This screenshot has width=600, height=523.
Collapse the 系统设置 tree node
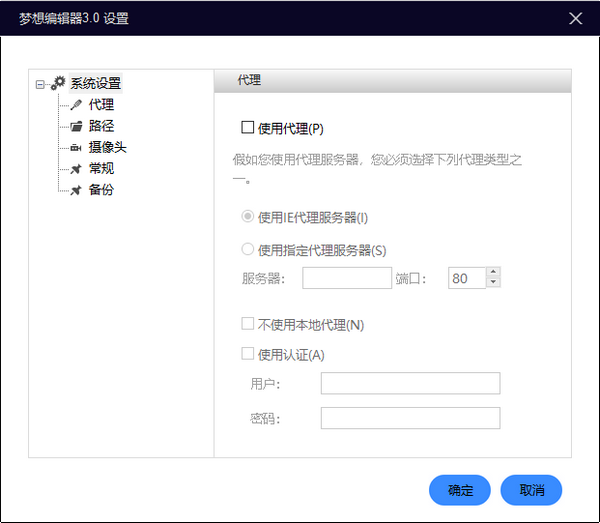(x=40, y=84)
